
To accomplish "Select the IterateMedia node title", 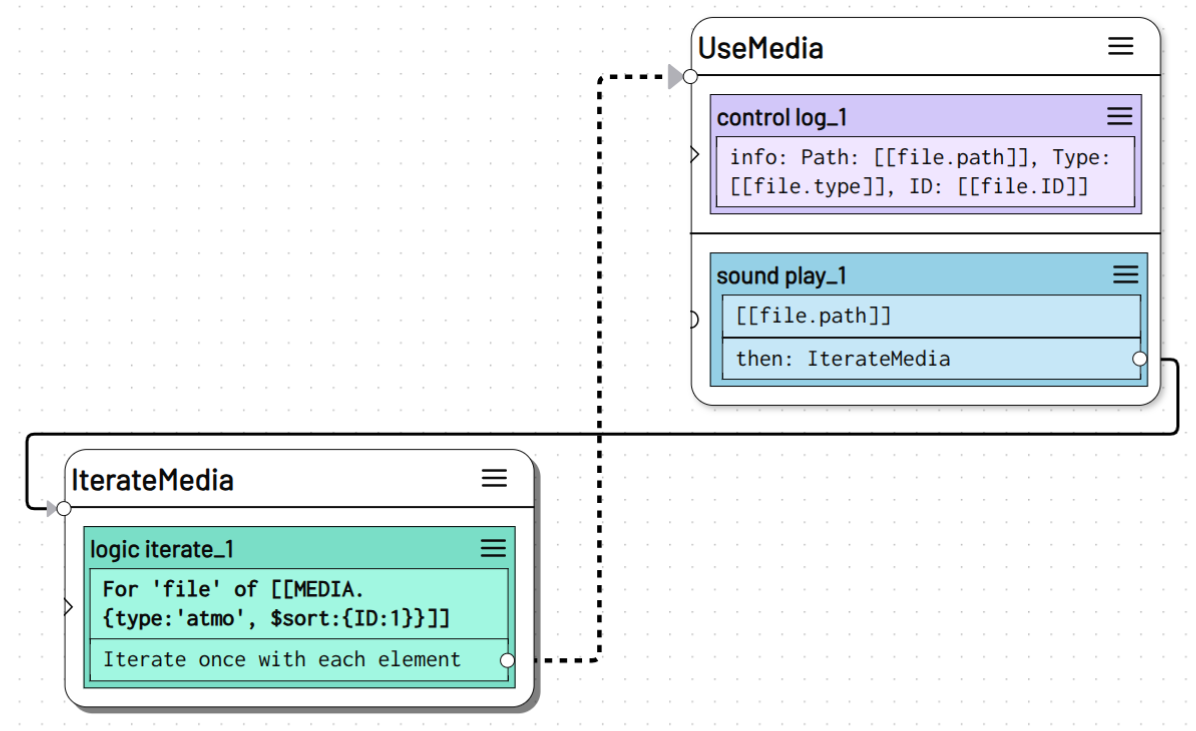I will (152, 480).
